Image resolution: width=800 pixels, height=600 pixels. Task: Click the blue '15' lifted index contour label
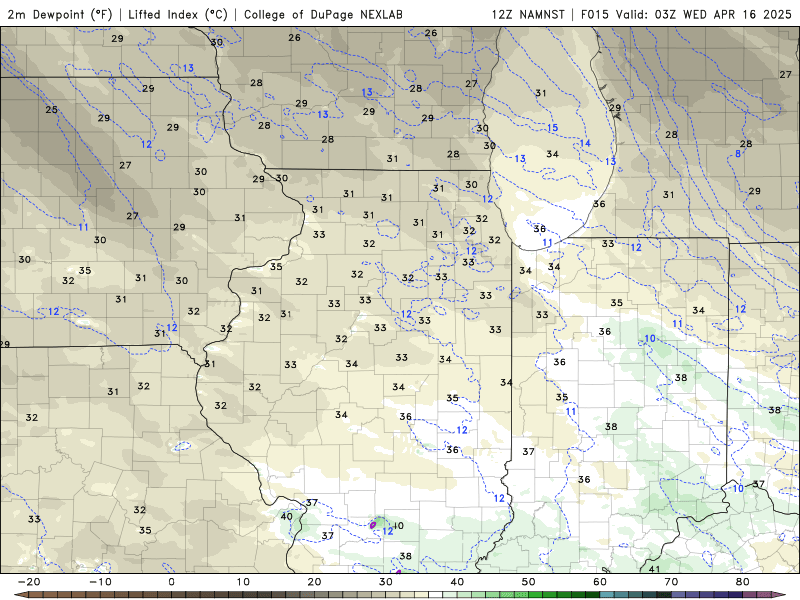coord(553,128)
